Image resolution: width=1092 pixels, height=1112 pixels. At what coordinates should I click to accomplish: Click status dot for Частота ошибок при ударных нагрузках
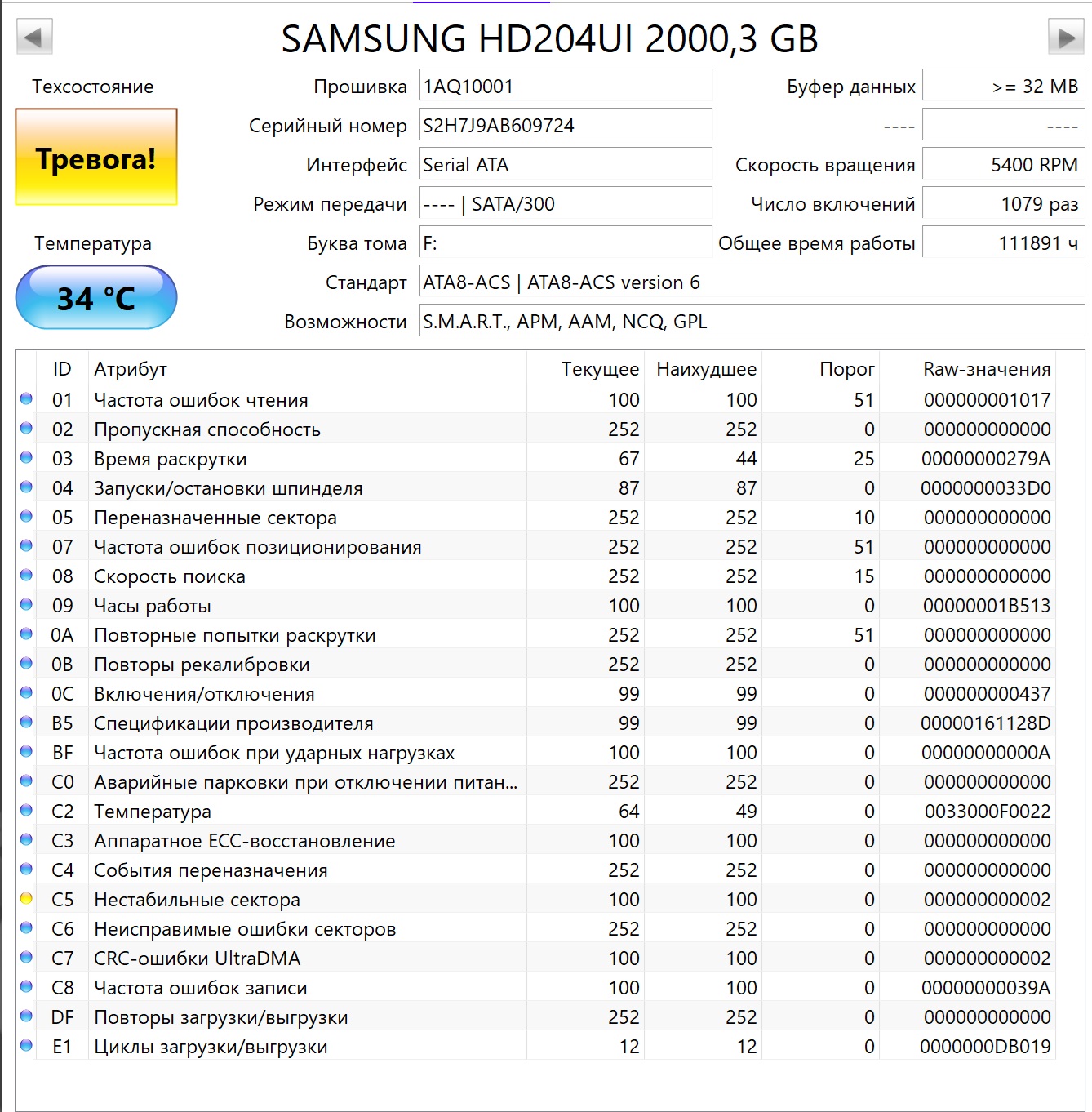(26, 752)
